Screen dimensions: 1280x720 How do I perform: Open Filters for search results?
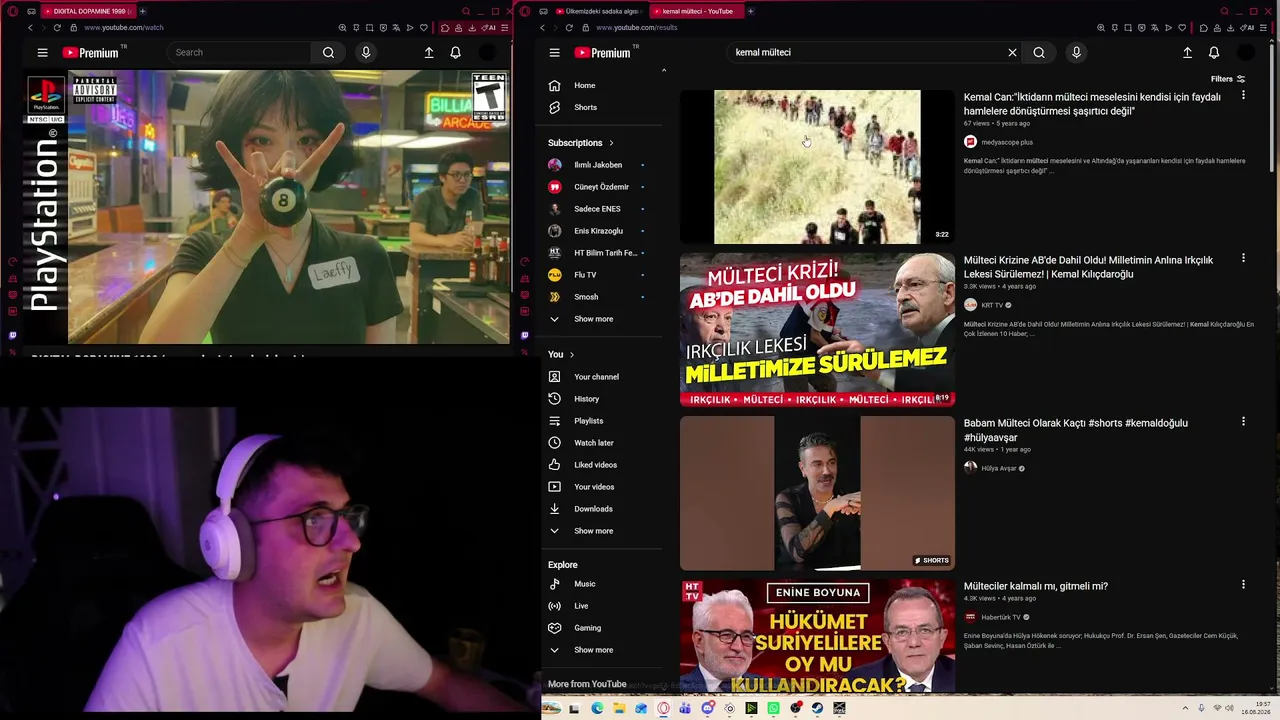click(x=1228, y=79)
